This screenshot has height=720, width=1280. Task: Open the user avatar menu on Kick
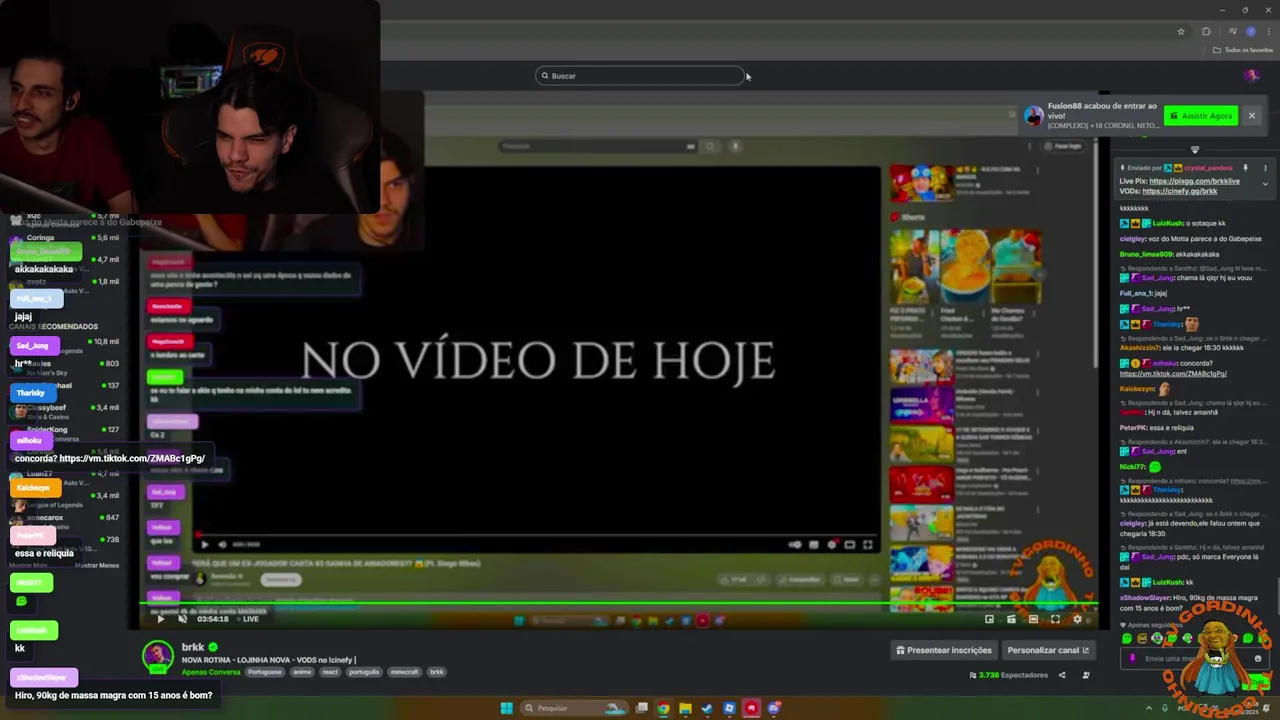(1251, 75)
